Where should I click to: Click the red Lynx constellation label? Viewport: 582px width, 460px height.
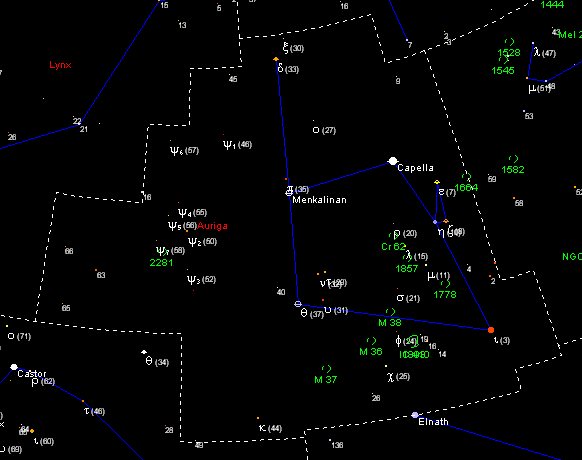point(60,65)
